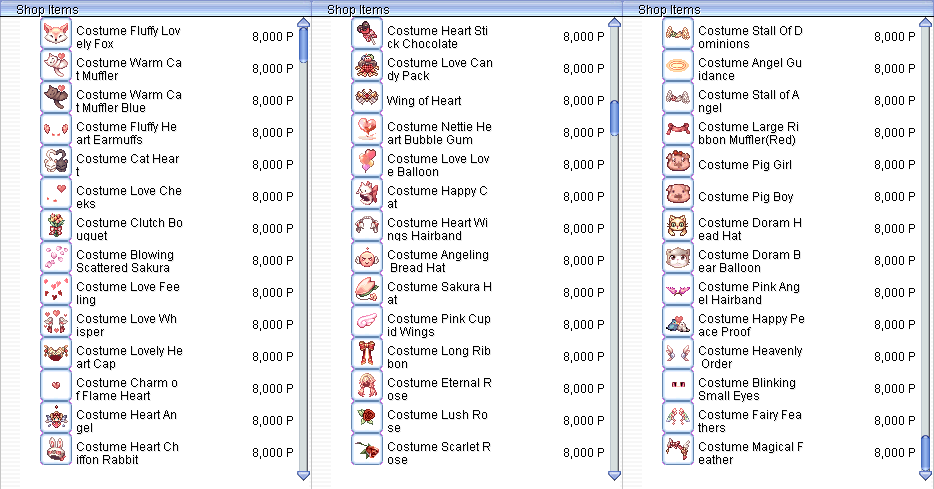
Task: Click the 8,000 P price of Costume Cat Heart
Action: point(272,164)
